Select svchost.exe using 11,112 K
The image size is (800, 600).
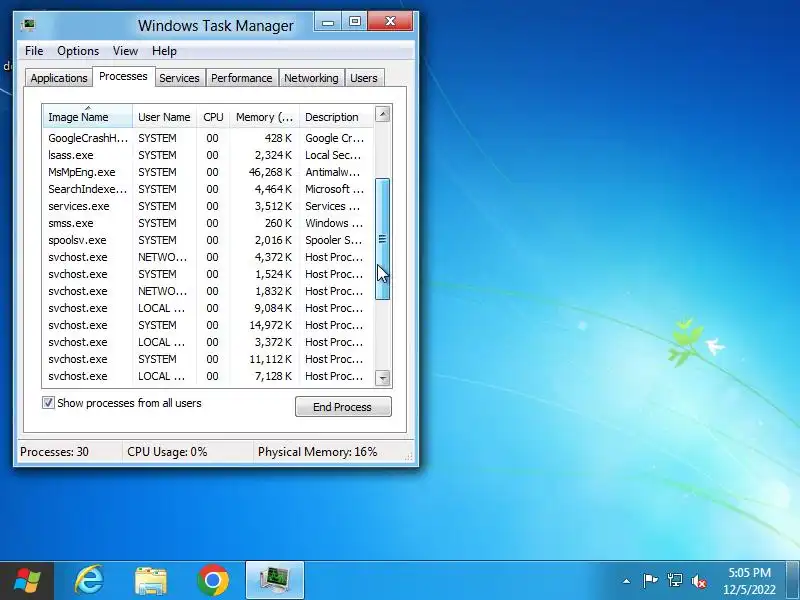[209, 359]
